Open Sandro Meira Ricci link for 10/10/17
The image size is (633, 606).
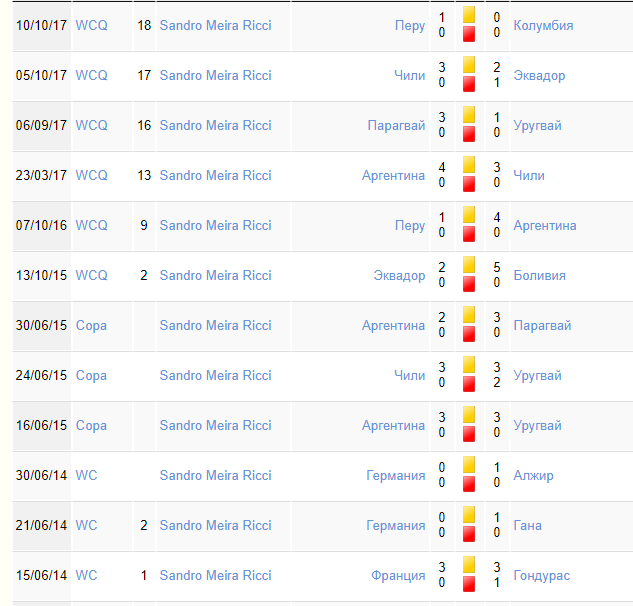pos(216,25)
